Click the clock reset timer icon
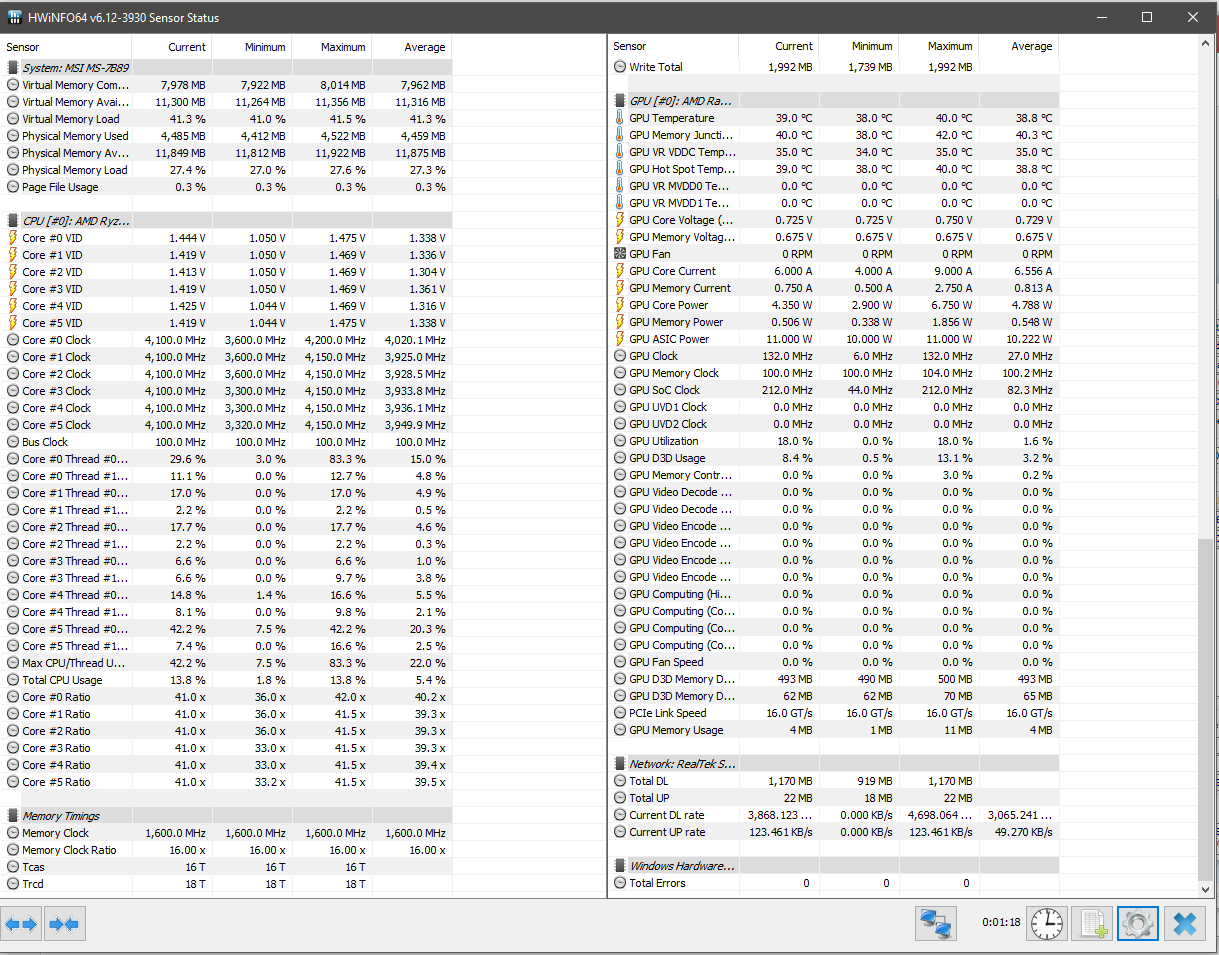Screen dimensions: 1219x955 tap(1047, 923)
